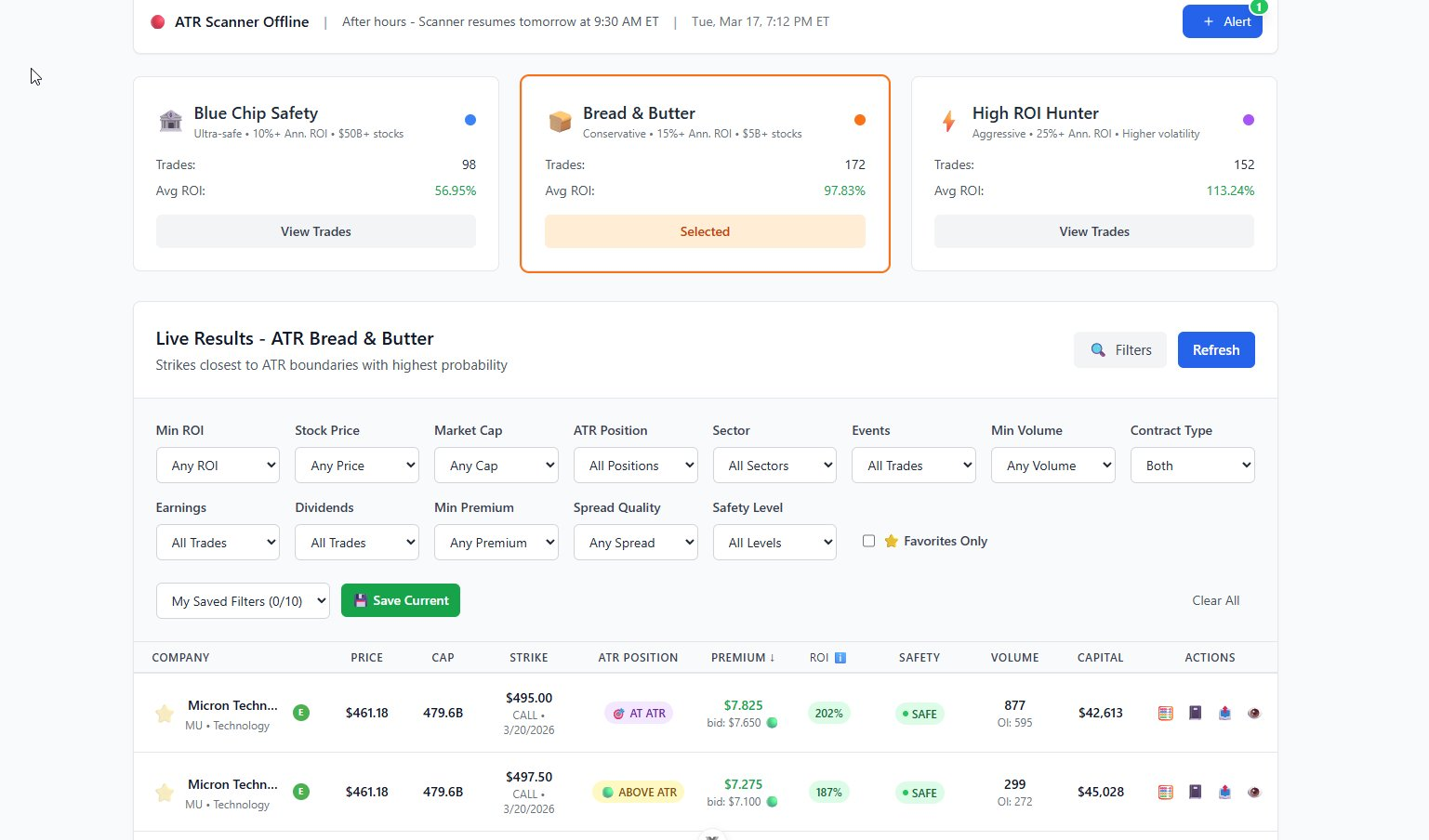This screenshot has width=1429, height=840.
Task: Click the green Save Current button
Action: click(x=401, y=600)
